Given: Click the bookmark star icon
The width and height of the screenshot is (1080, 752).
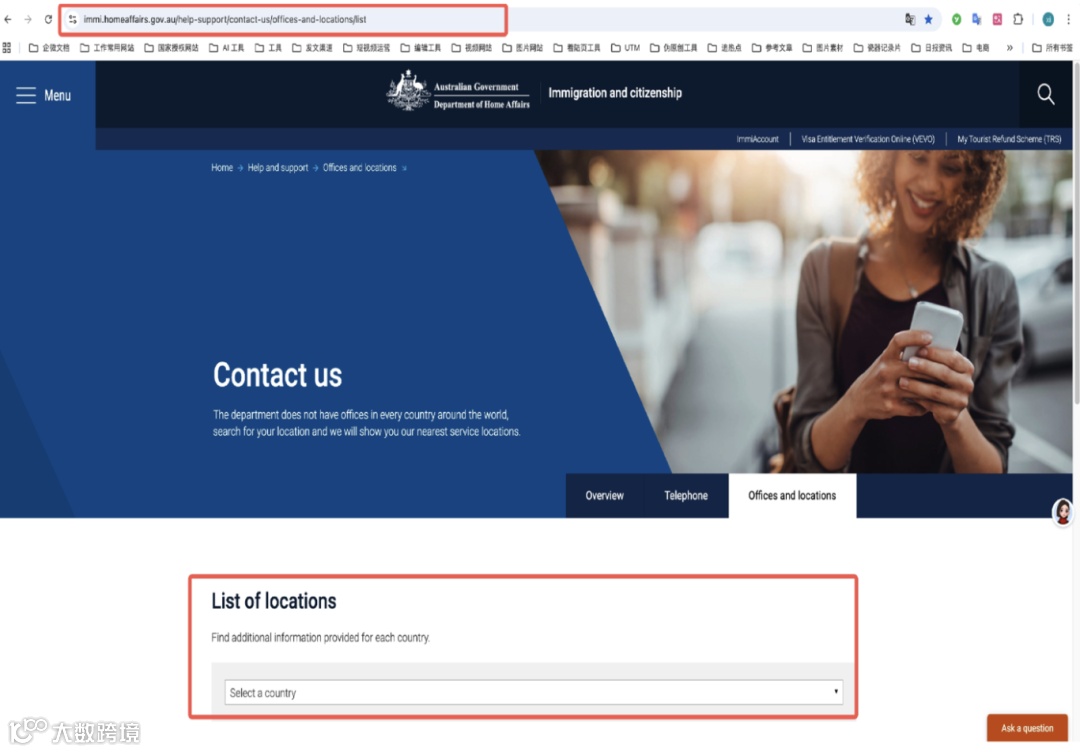Looking at the screenshot, I should (928, 19).
